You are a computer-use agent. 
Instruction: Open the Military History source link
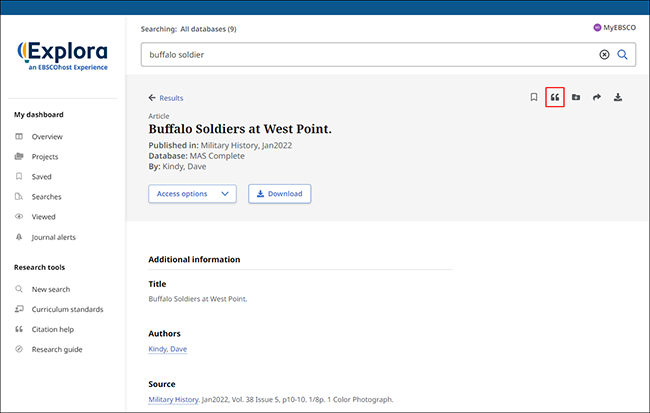[173, 399]
